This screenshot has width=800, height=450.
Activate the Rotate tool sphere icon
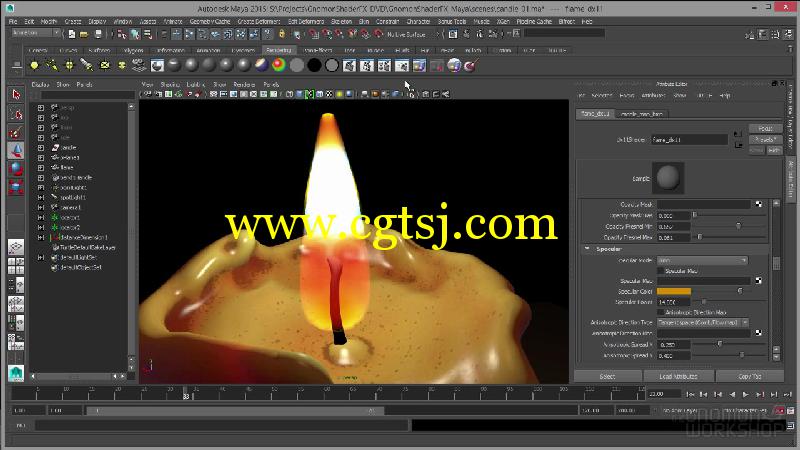click(16, 169)
